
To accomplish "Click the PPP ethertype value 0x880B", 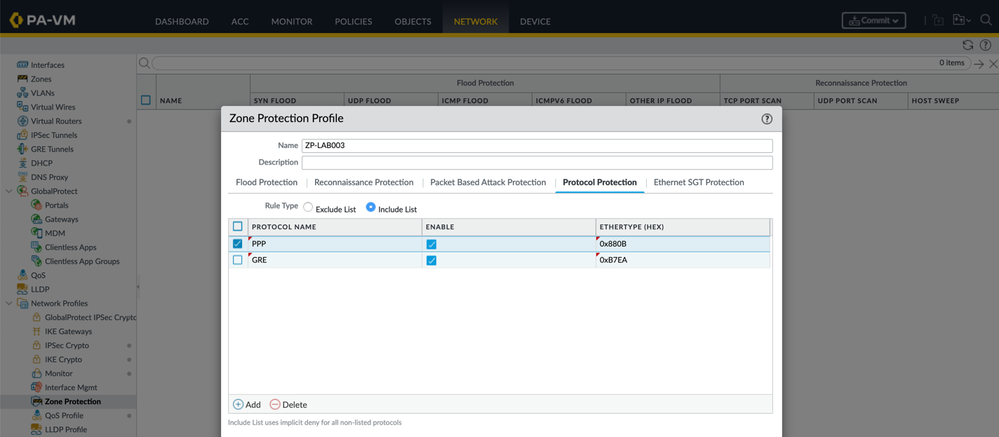I will tap(613, 243).
